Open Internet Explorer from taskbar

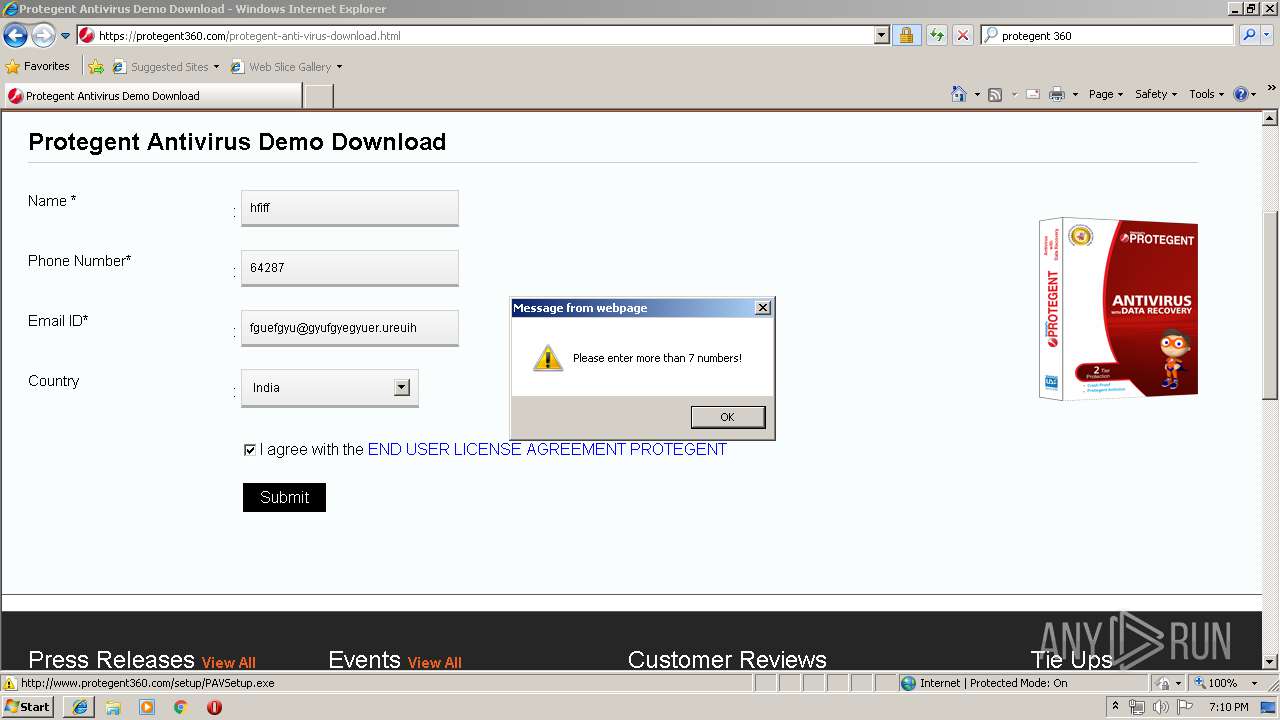click(80, 707)
